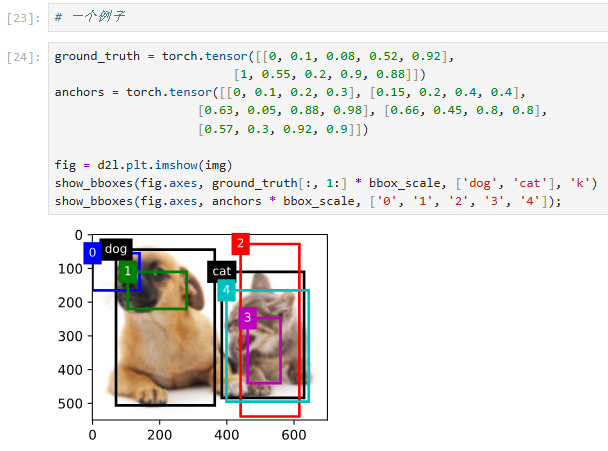Viewport: 608px width, 451px height.
Task: Click the magenta anchor label '3' in plot
Action: 247,318
